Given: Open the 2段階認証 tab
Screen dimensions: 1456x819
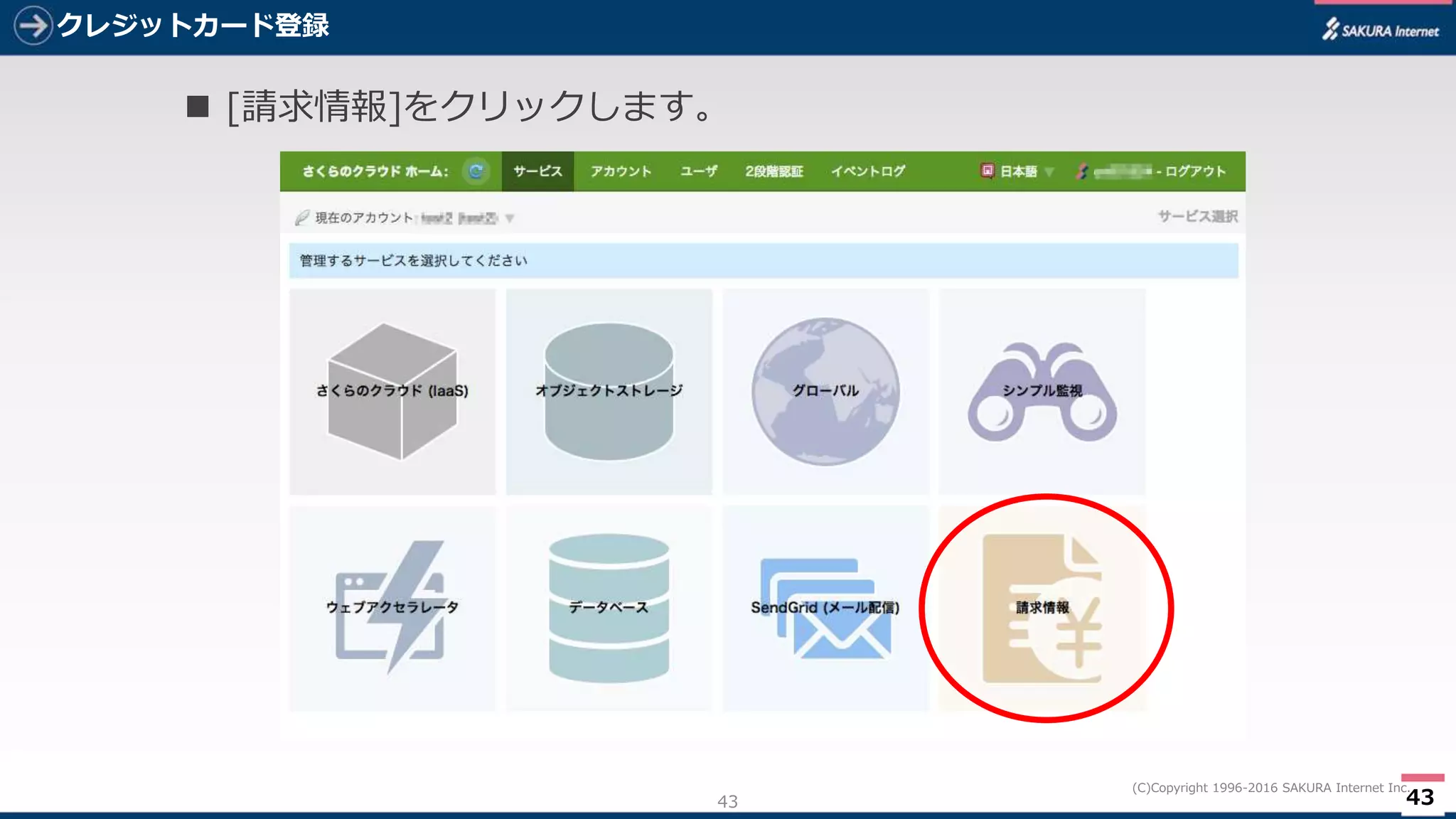Looking at the screenshot, I should tap(774, 171).
